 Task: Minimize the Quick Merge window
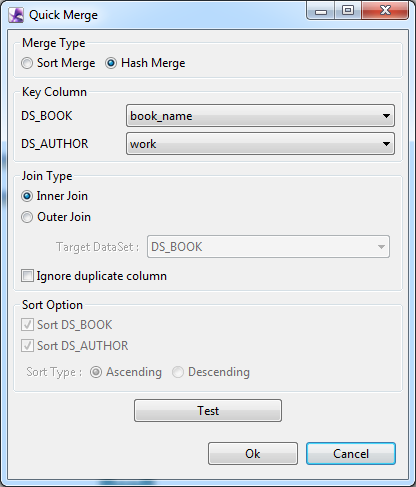coord(321,11)
